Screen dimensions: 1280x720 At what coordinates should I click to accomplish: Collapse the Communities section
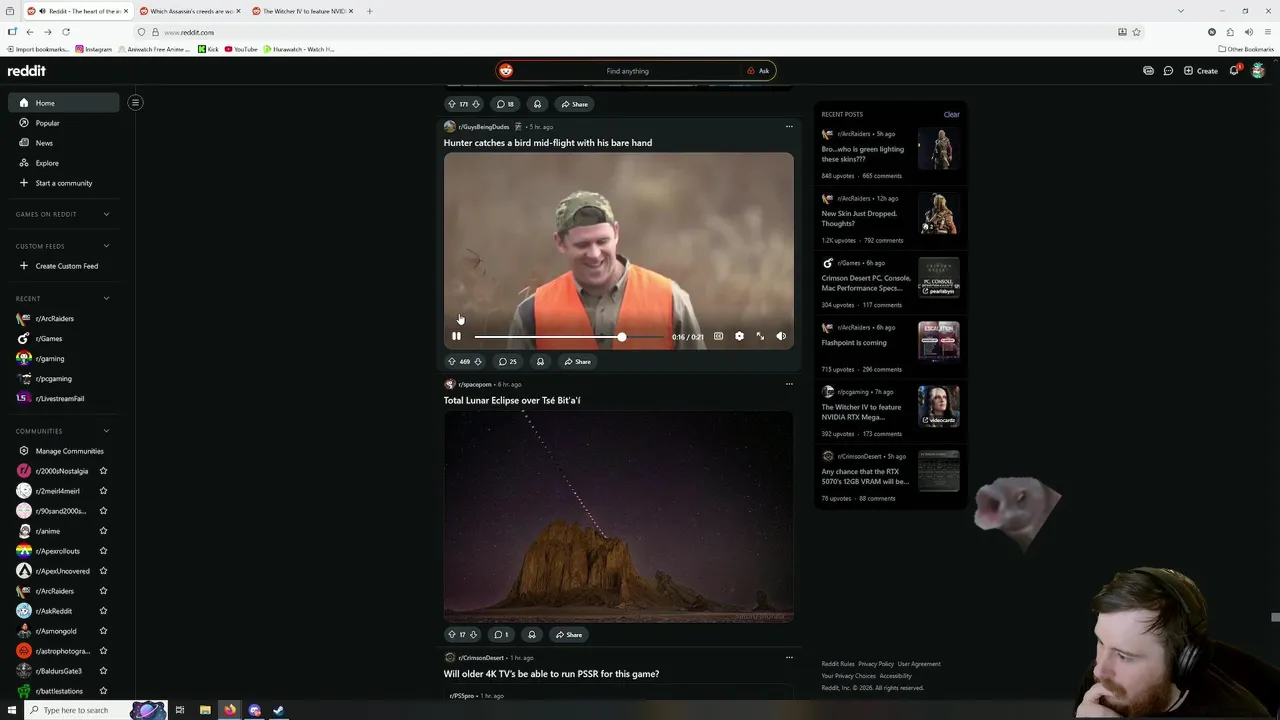coord(106,431)
